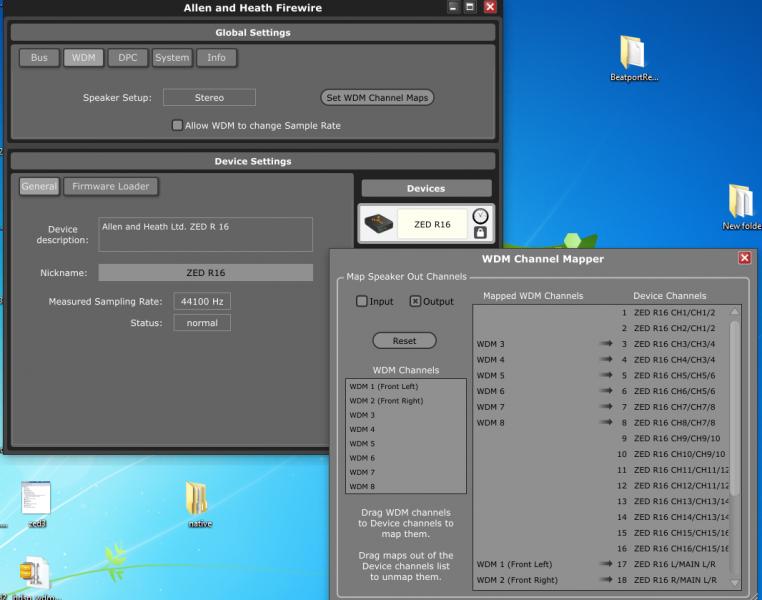This screenshot has height=600, width=762.
Task: Open the Speaker Setup Stereo dropdown
Action: point(209,97)
